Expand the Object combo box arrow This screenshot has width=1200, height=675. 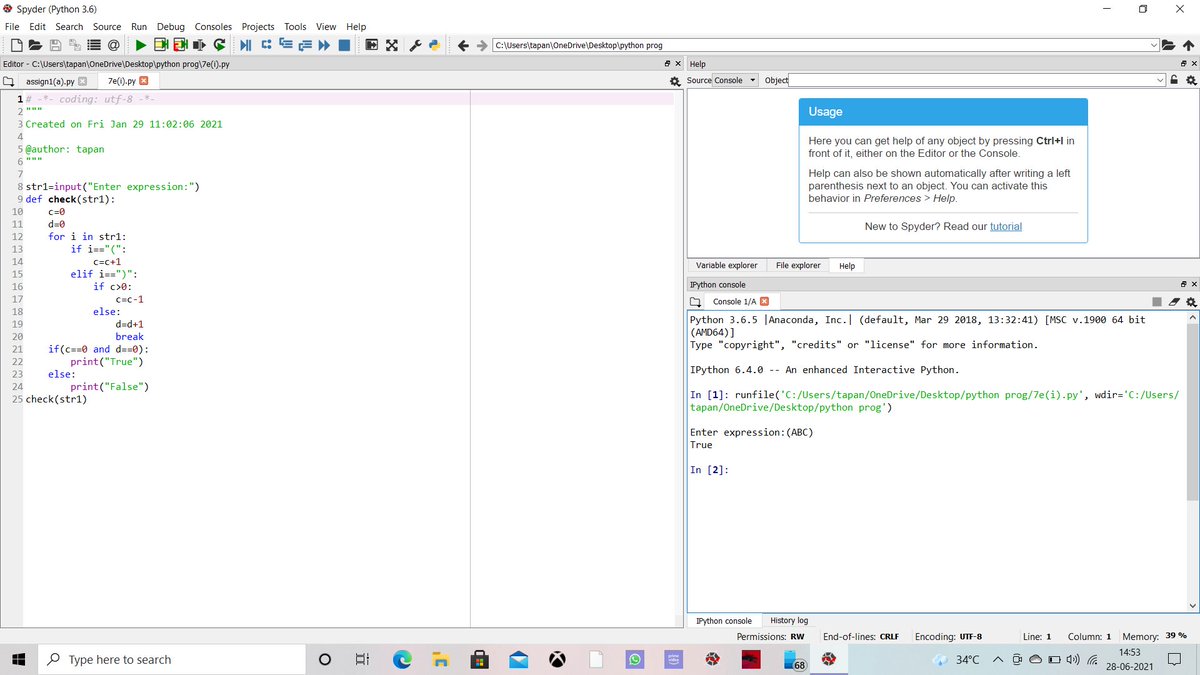pyautogui.click(x=1160, y=80)
